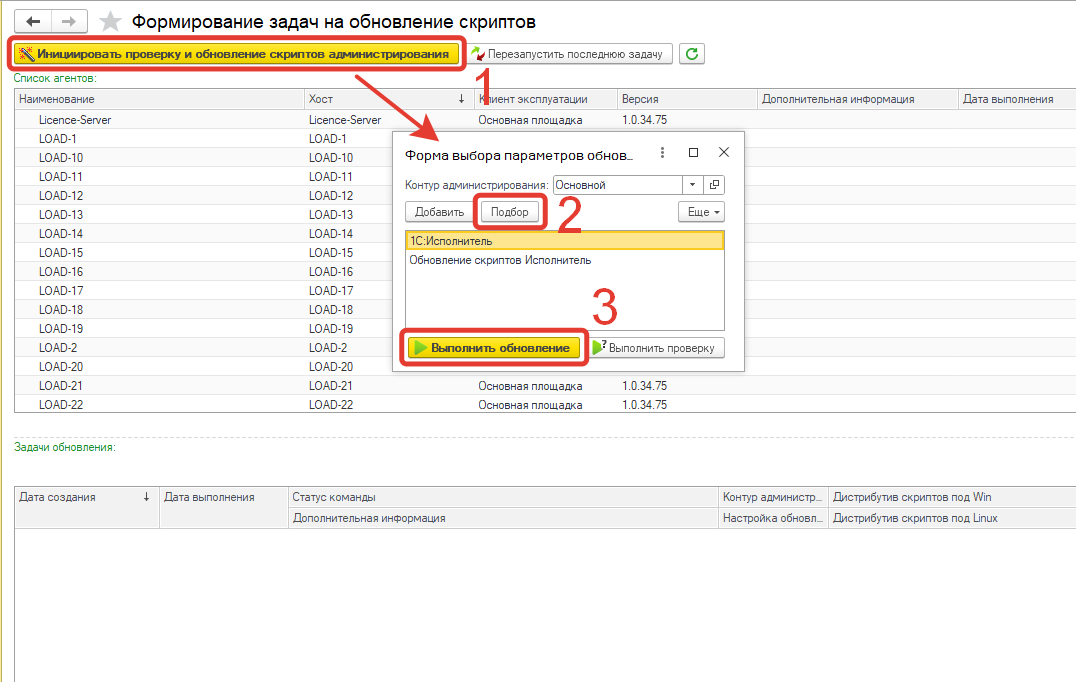
Task: Sort agents by Хост column header
Action: click(x=380, y=99)
